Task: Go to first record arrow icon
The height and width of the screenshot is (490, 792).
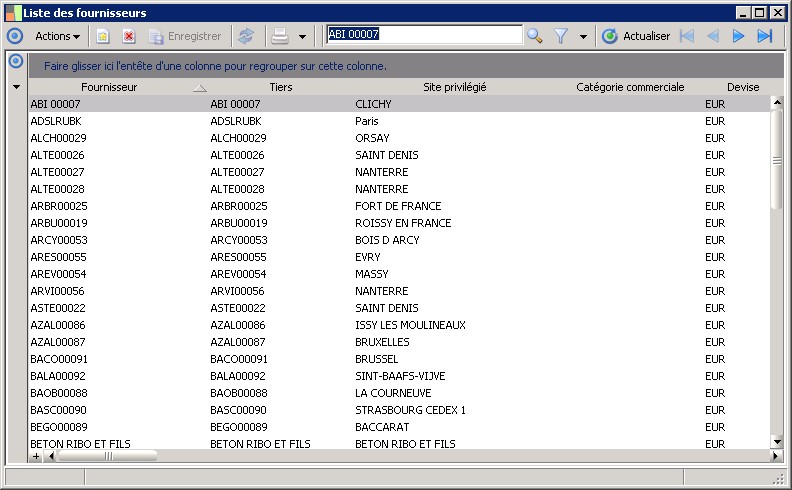Action: point(687,36)
